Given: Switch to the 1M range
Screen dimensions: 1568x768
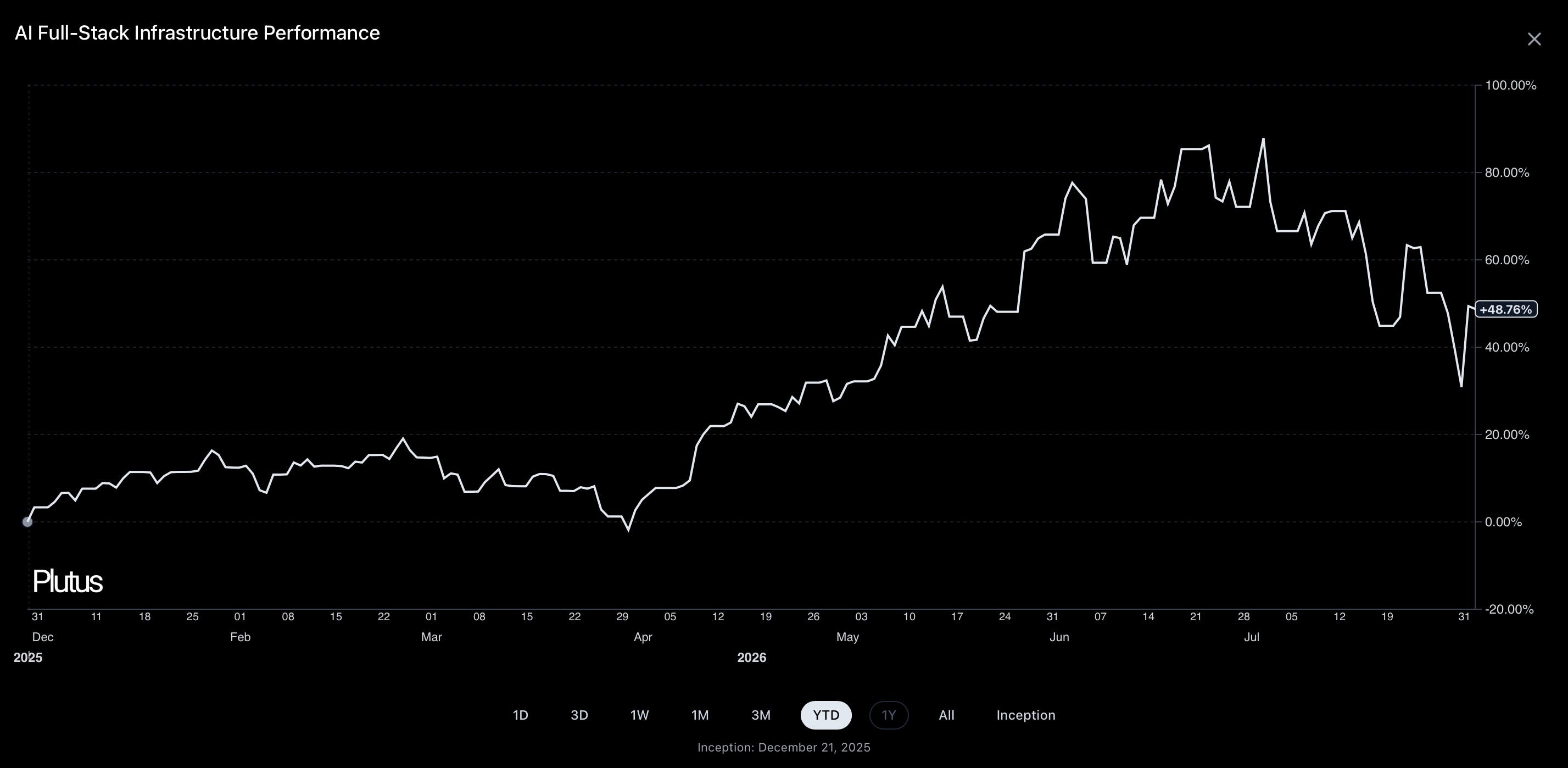Looking at the screenshot, I should pyautogui.click(x=700, y=715).
